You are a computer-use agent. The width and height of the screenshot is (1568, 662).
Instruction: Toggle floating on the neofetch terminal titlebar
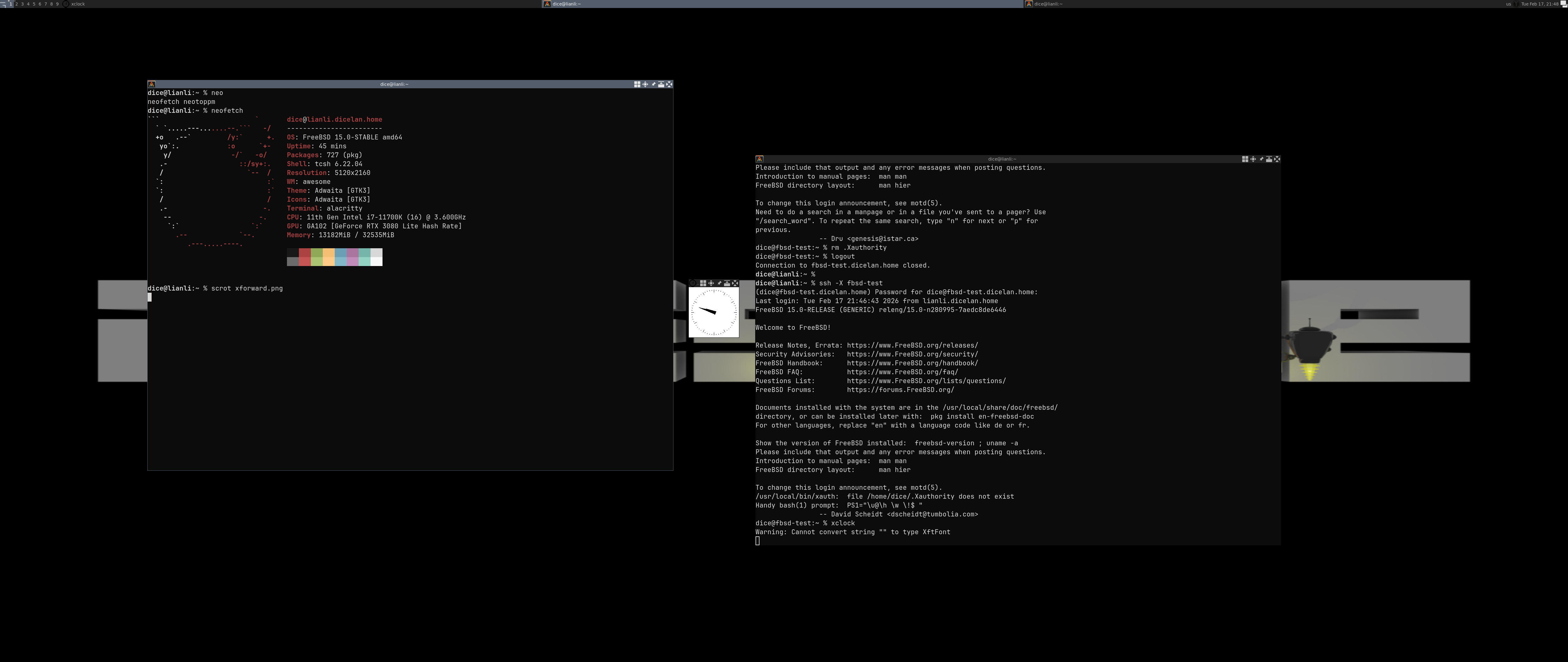pos(637,84)
